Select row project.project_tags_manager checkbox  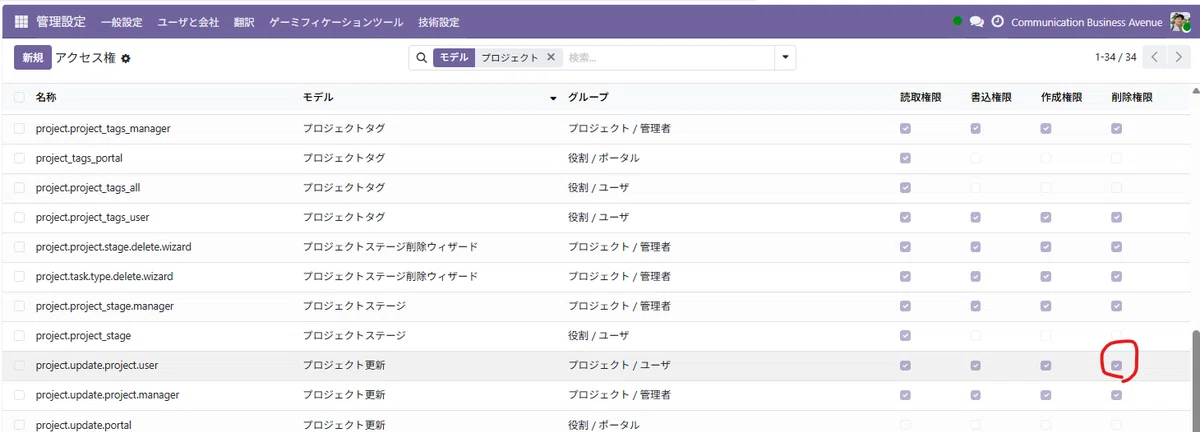(20, 128)
